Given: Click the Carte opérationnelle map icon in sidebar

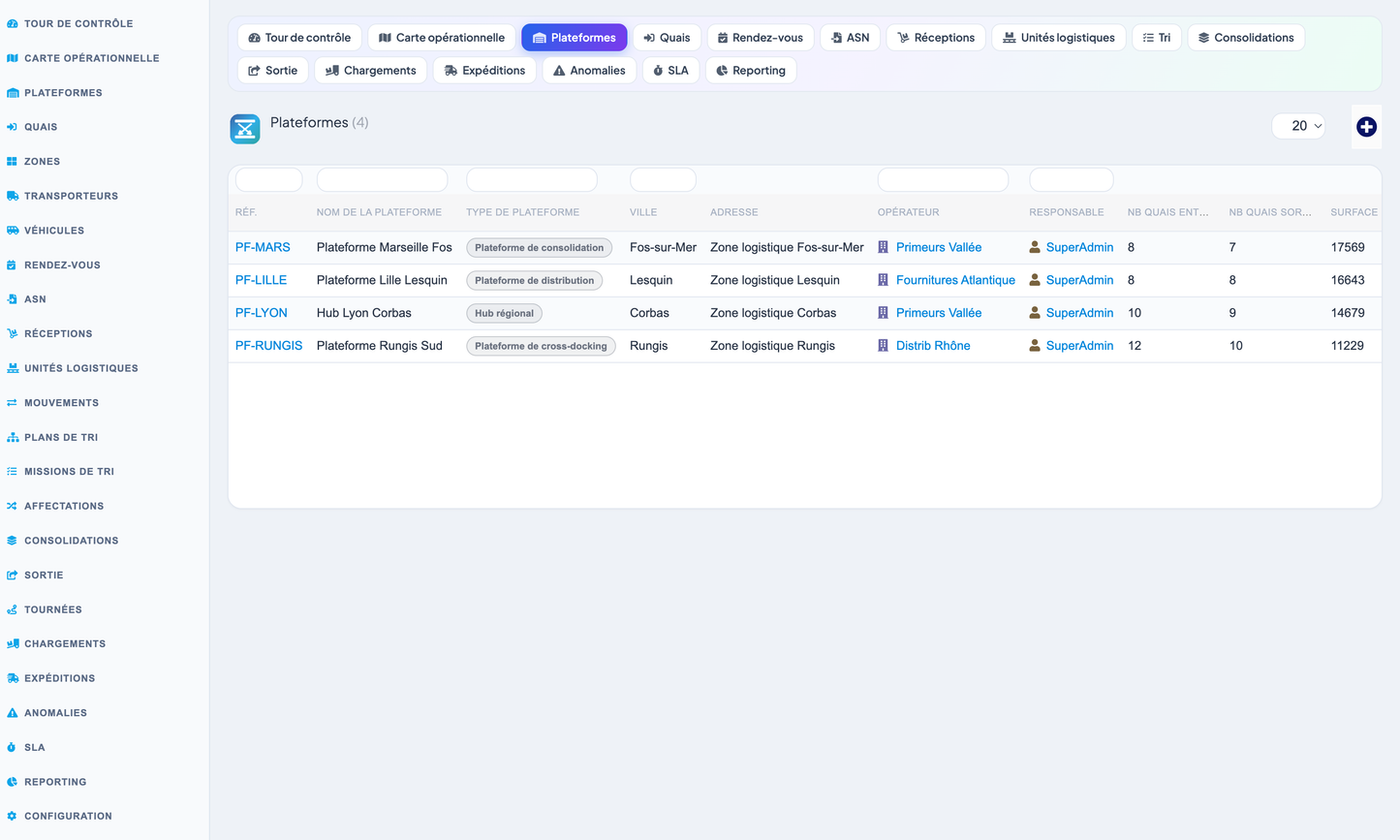Looking at the screenshot, I should [x=13, y=58].
